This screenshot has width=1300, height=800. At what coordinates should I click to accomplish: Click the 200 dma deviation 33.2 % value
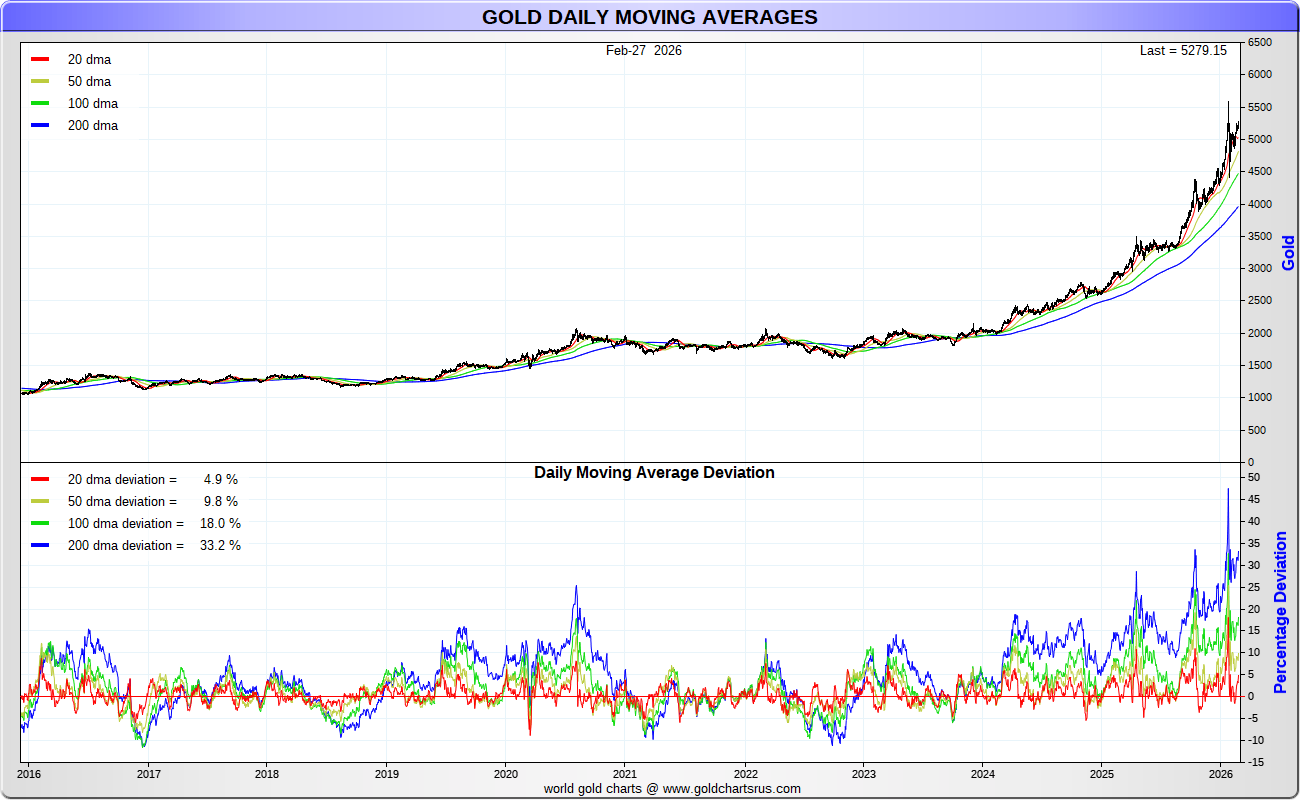(x=220, y=546)
